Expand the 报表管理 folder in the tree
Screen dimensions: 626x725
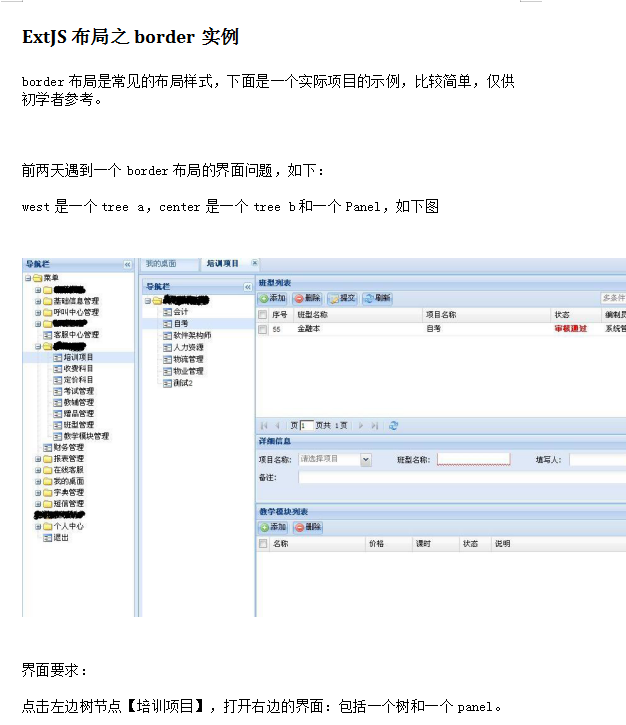(x=38, y=459)
